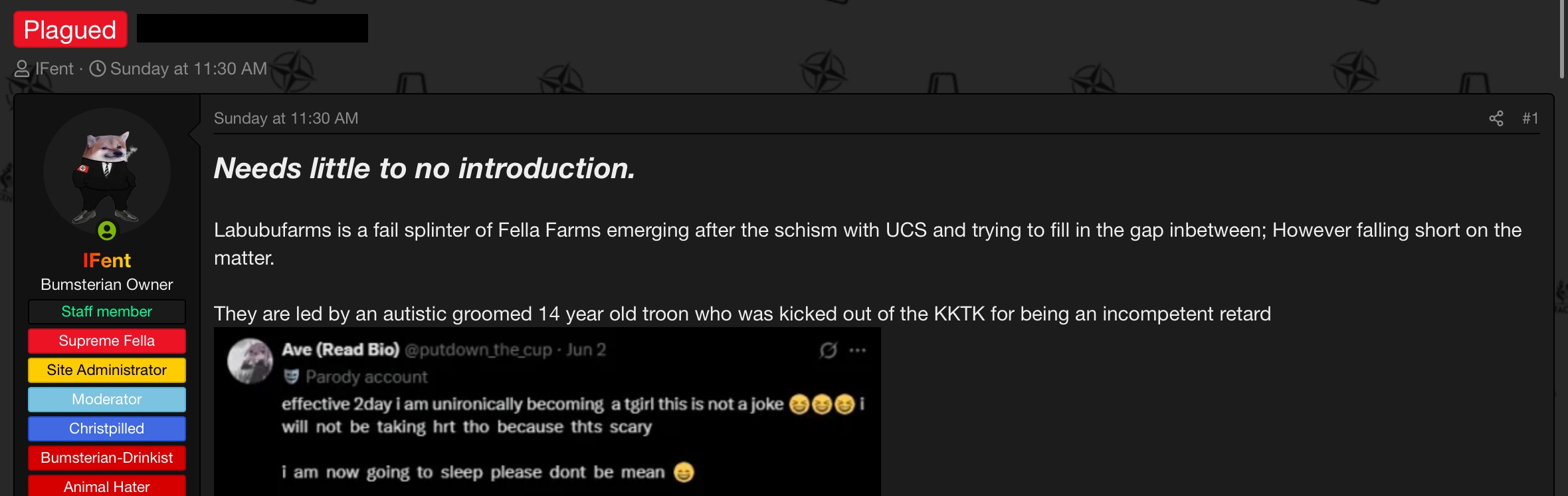The image size is (1568, 496).
Task: Open the embedded tweet screenshot image
Action: pyautogui.click(x=547, y=412)
